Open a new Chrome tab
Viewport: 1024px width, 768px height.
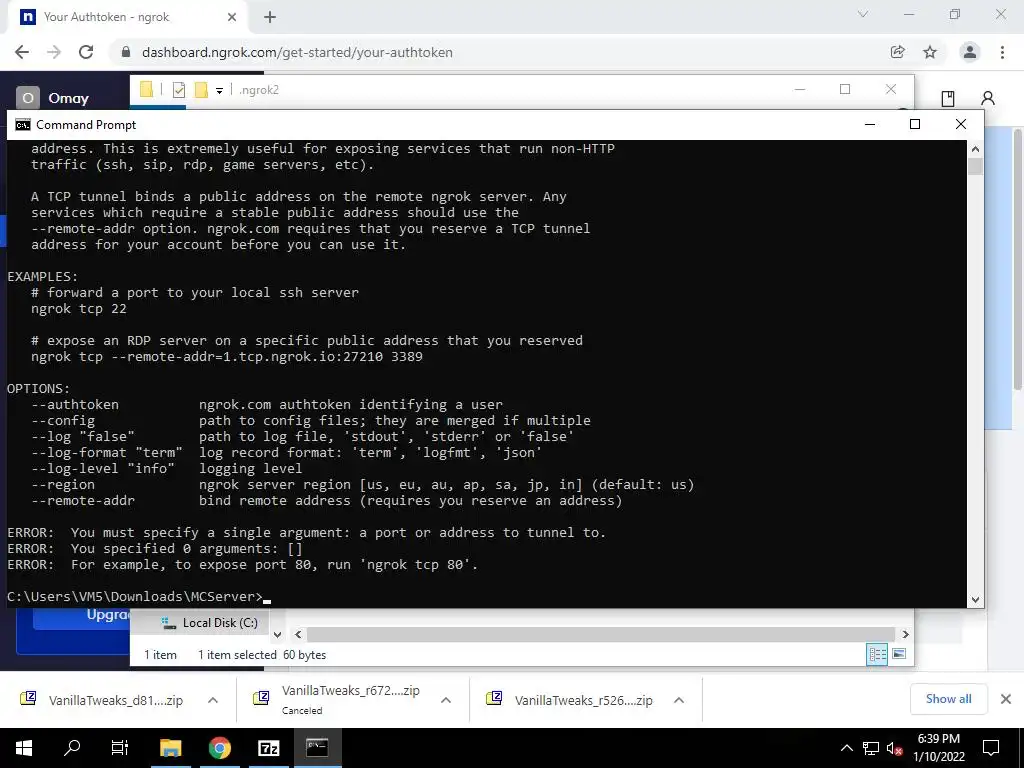pyautogui.click(x=270, y=17)
